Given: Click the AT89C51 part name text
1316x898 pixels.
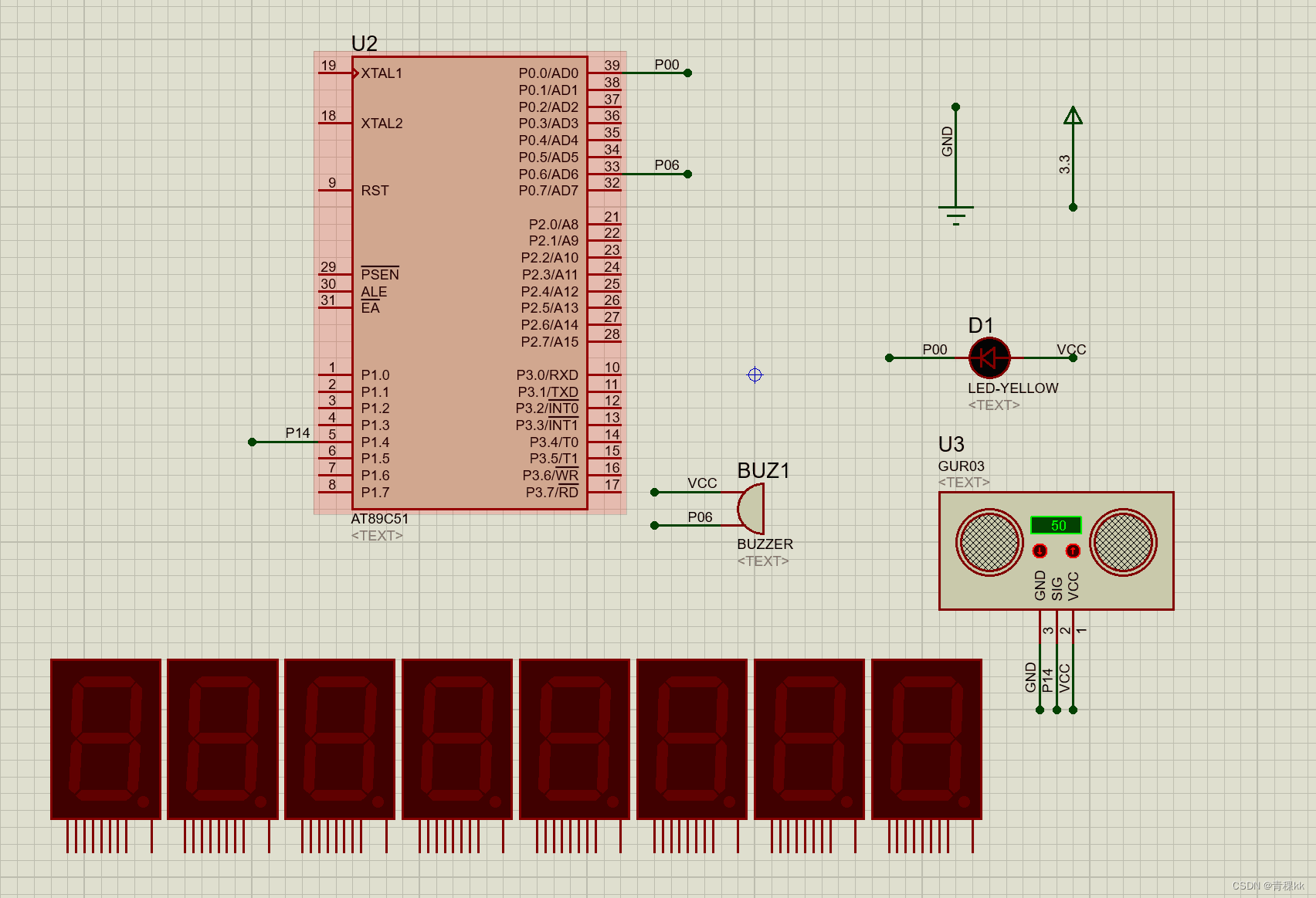Looking at the screenshot, I should click(x=379, y=519).
